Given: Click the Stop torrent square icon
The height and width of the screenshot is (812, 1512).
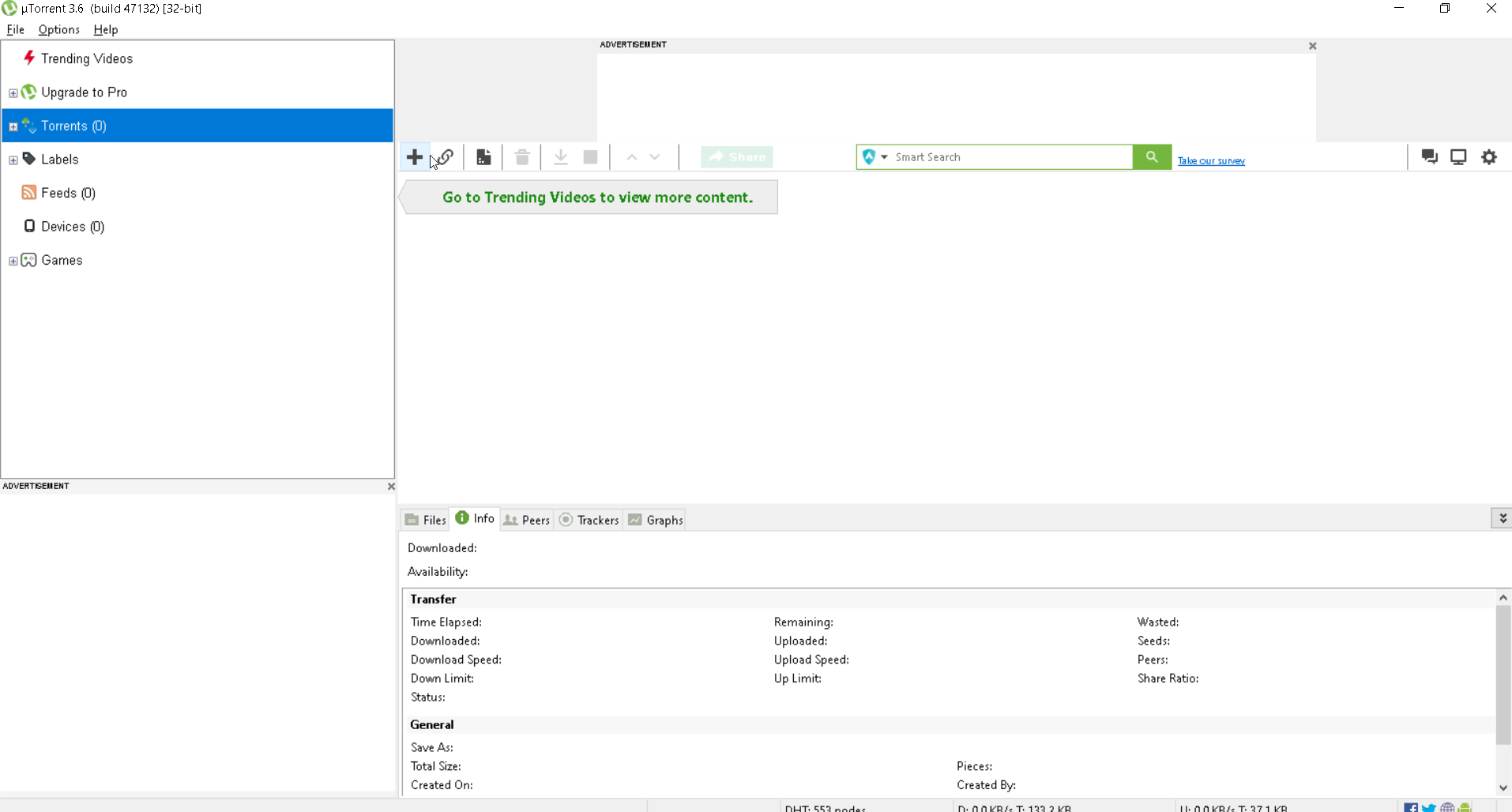Looking at the screenshot, I should [x=590, y=157].
